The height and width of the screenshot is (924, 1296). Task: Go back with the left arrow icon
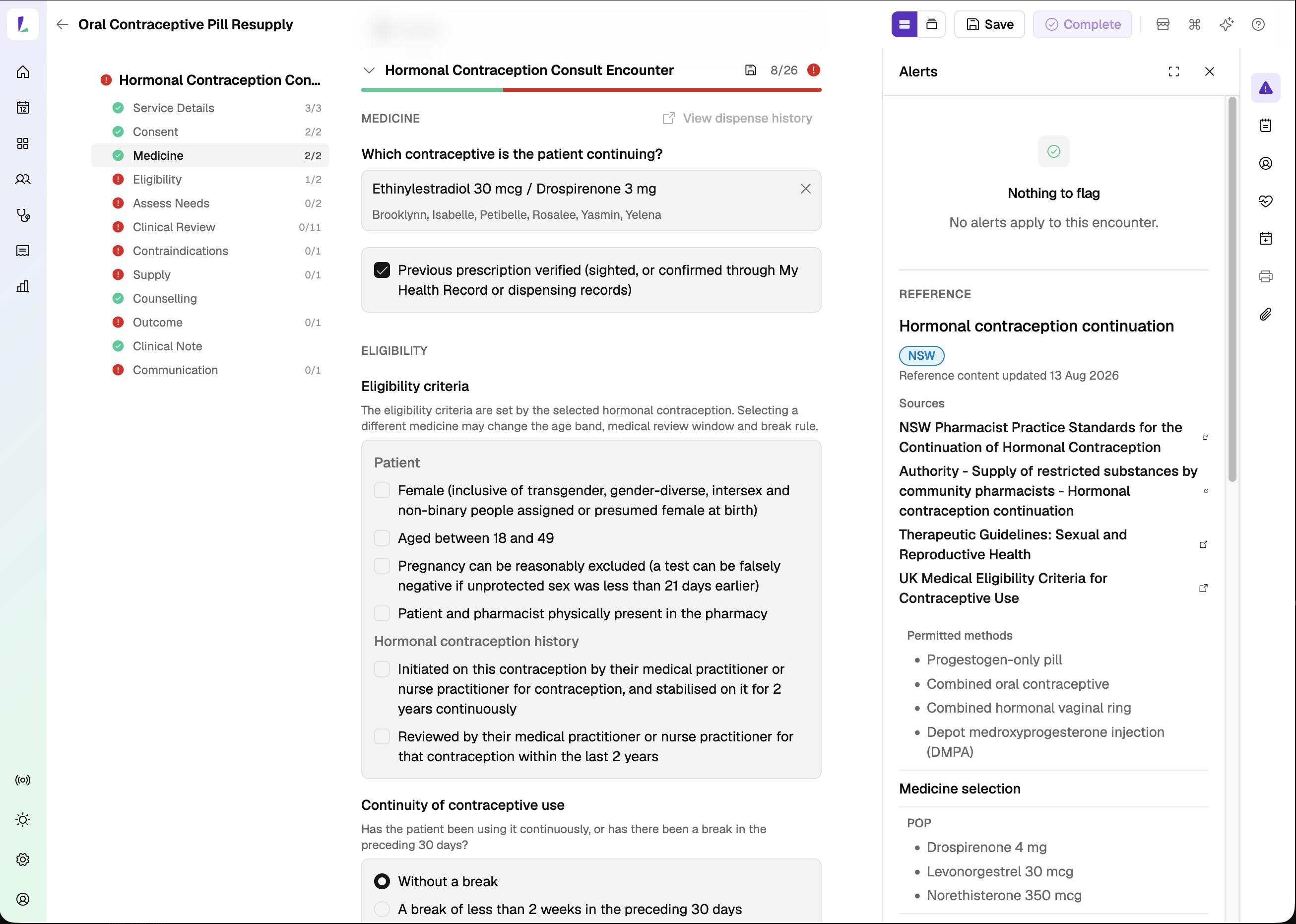(x=63, y=24)
